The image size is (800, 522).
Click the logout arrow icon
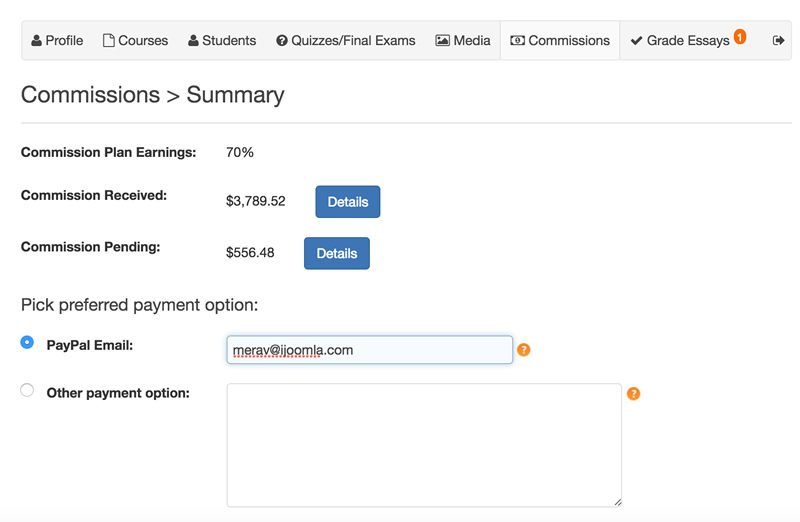click(778, 40)
